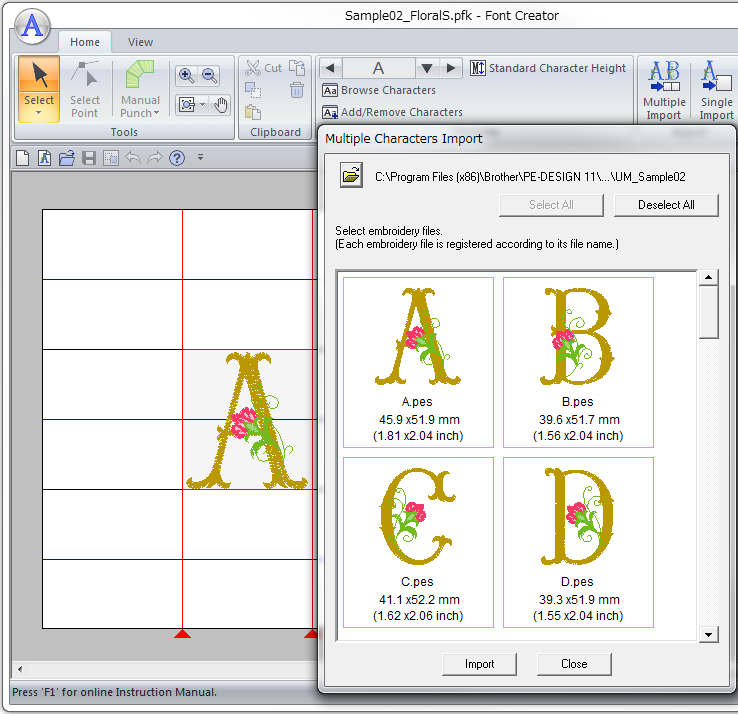Click the Zoom In magnifier icon
Image resolution: width=738 pixels, height=714 pixels.
pyautogui.click(x=186, y=75)
